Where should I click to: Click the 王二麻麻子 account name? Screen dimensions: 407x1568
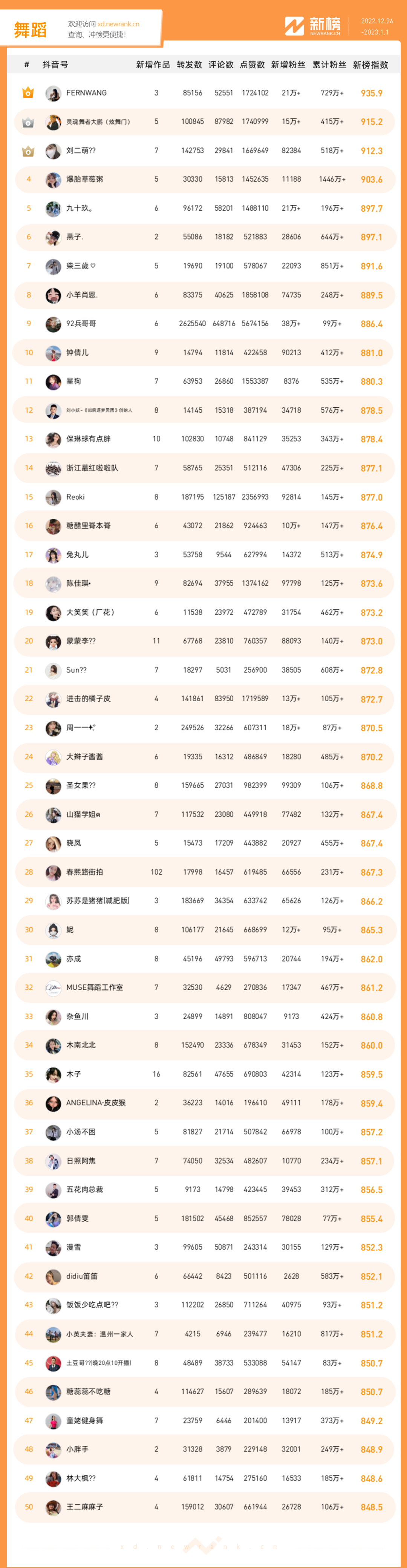click(x=84, y=1507)
